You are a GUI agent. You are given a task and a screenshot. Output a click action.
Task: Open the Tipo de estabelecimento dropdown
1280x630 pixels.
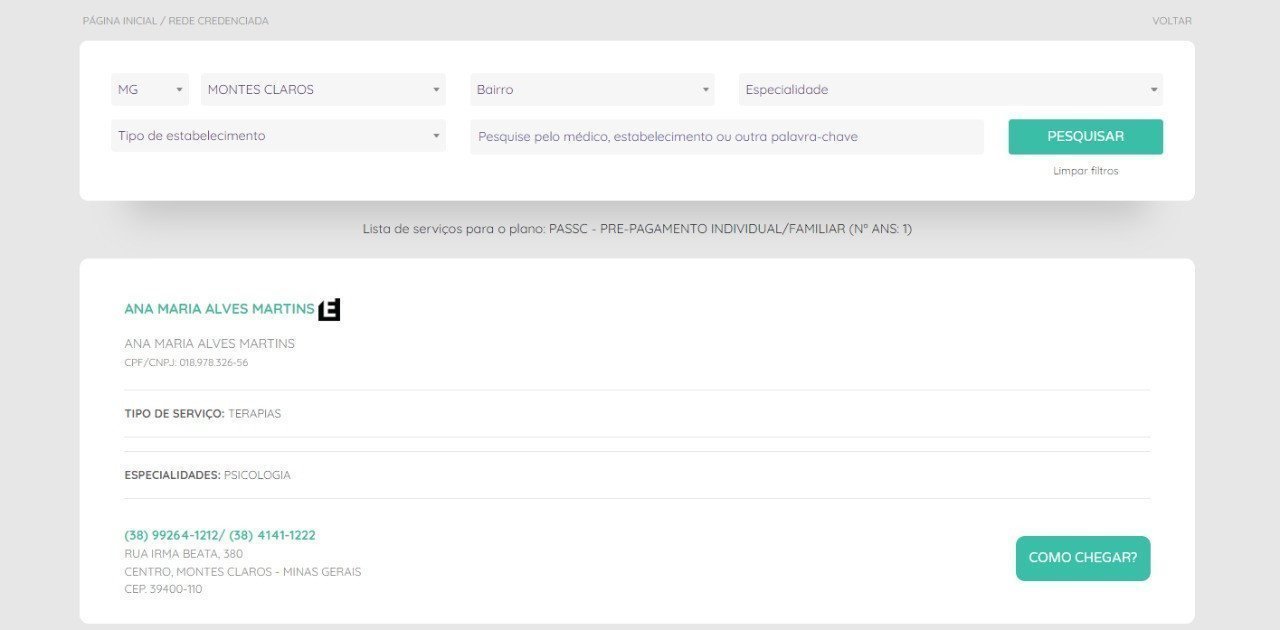pos(278,136)
